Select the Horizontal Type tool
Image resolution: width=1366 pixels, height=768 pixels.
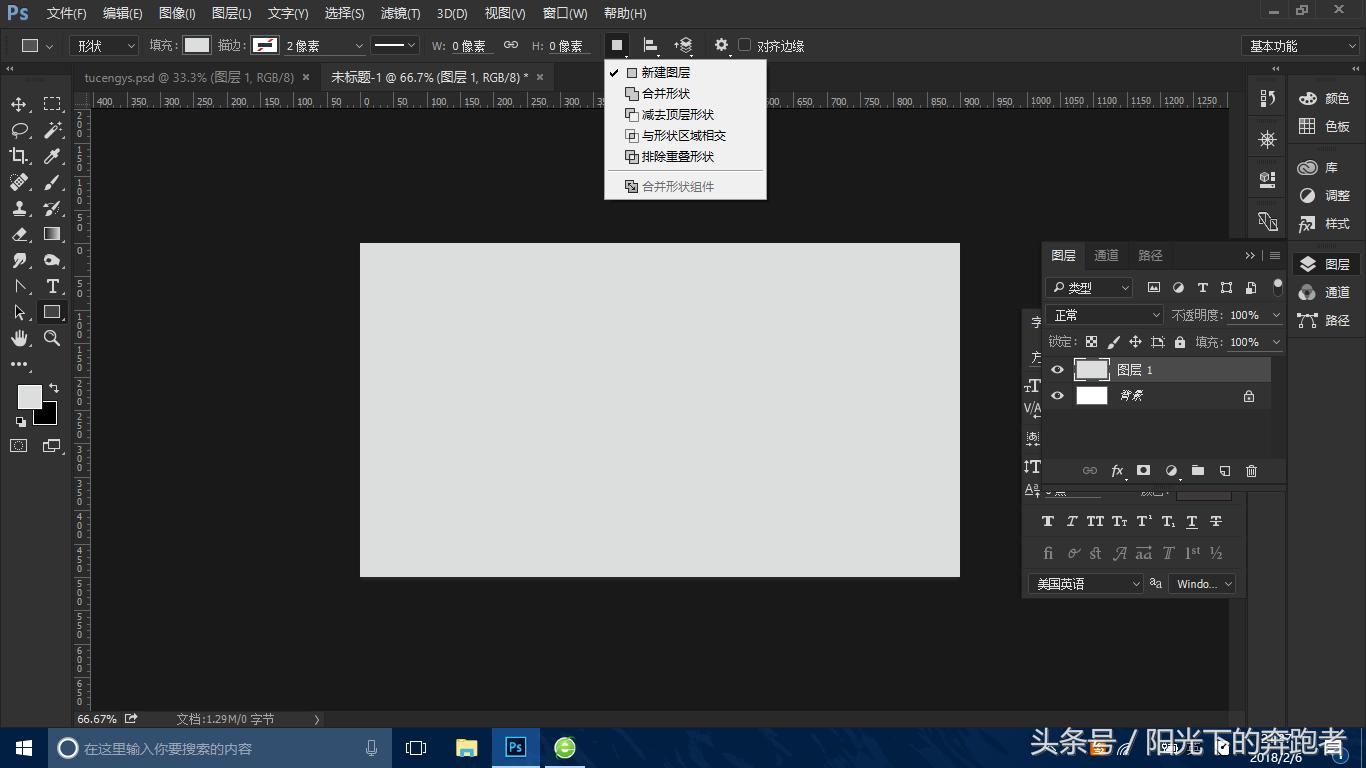(x=53, y=286)
